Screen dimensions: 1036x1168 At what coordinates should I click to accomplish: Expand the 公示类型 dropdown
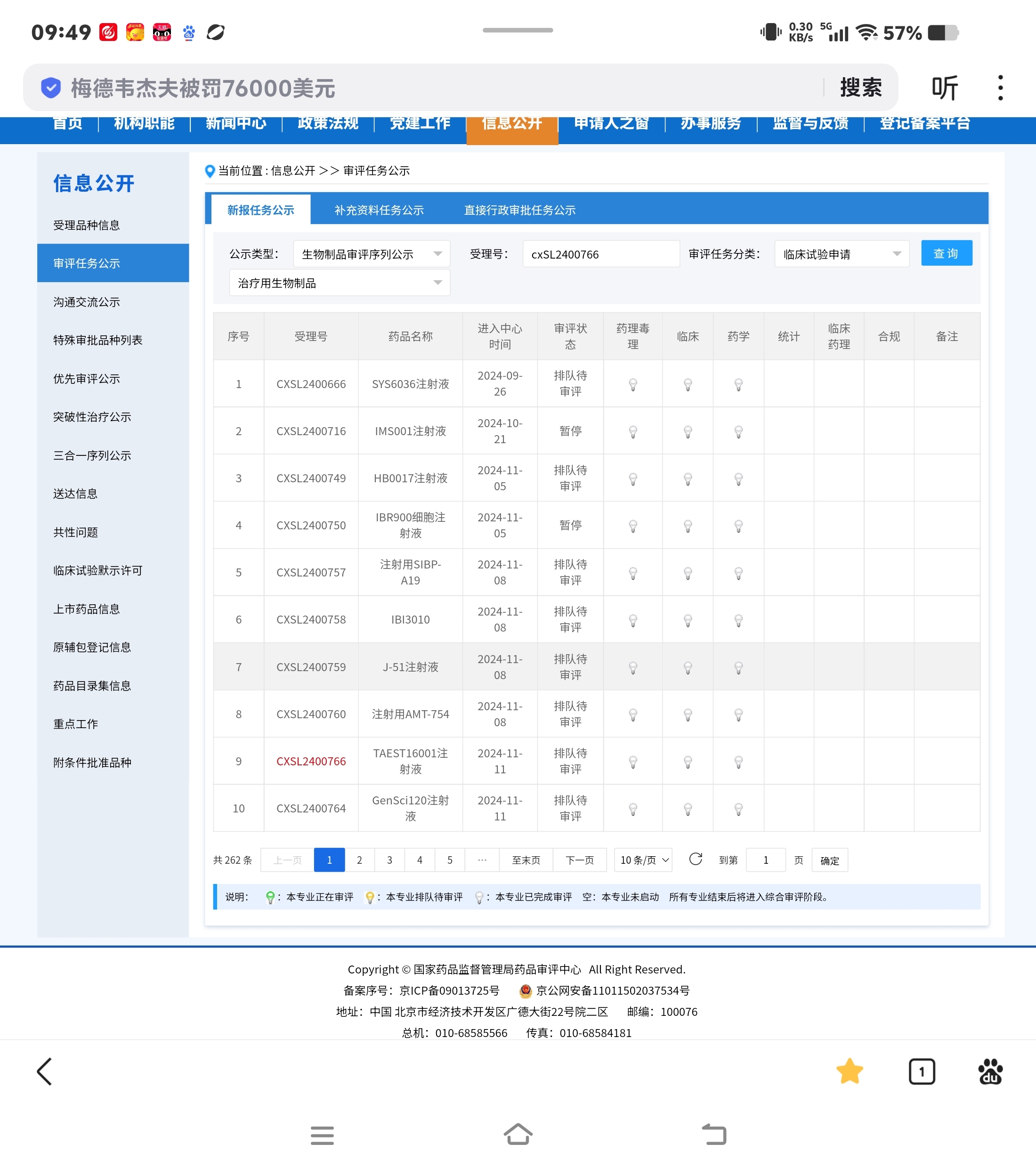pos(372,254)
